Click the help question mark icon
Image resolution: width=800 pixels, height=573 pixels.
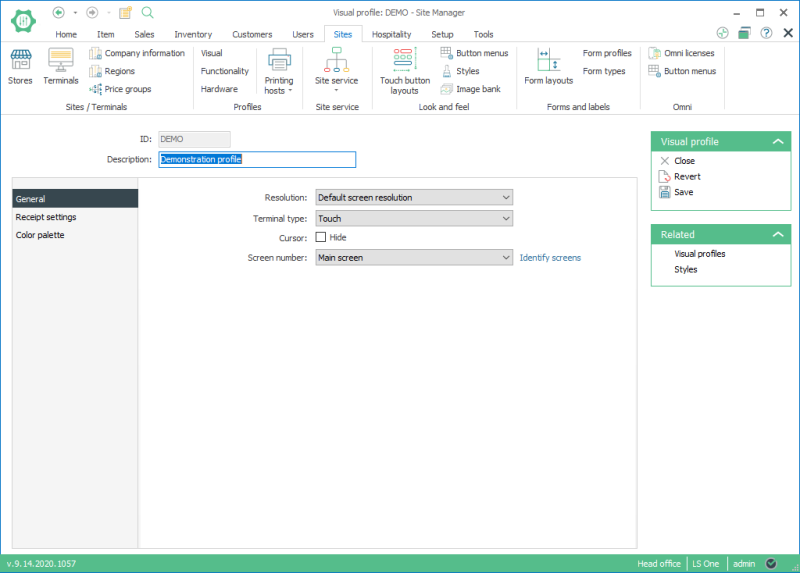tap(766, 33)
